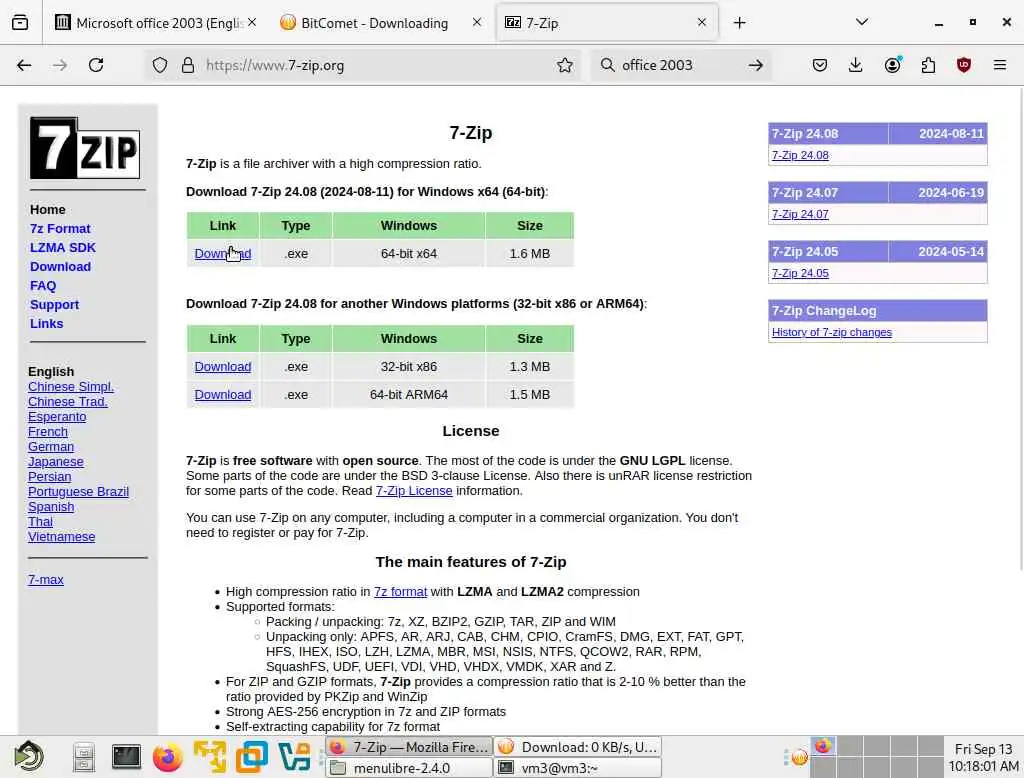Click the forward navigation arrow

tap(60, 65)
